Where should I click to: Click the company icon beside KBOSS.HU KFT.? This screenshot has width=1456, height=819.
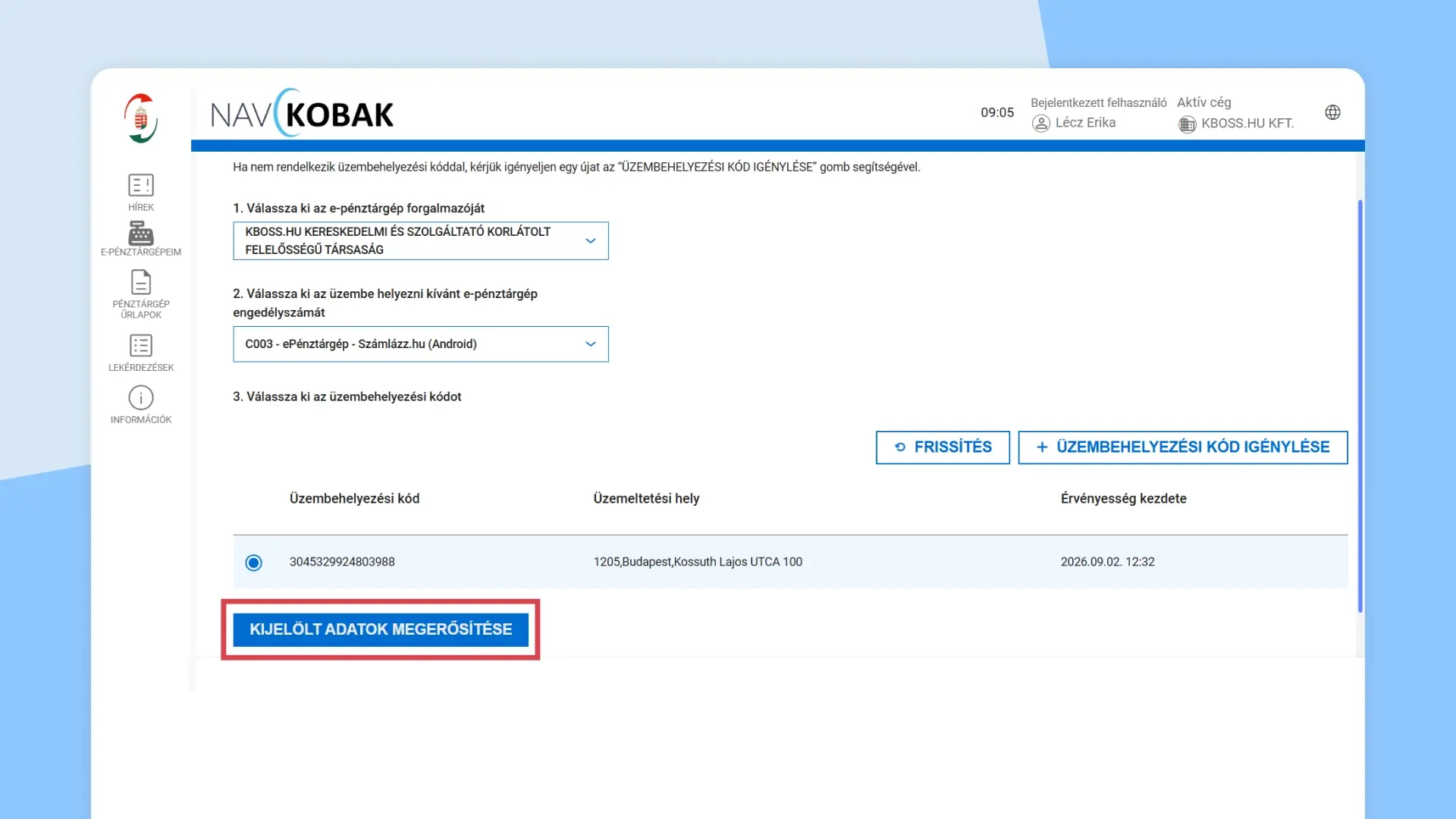(x=1187, y=124)
